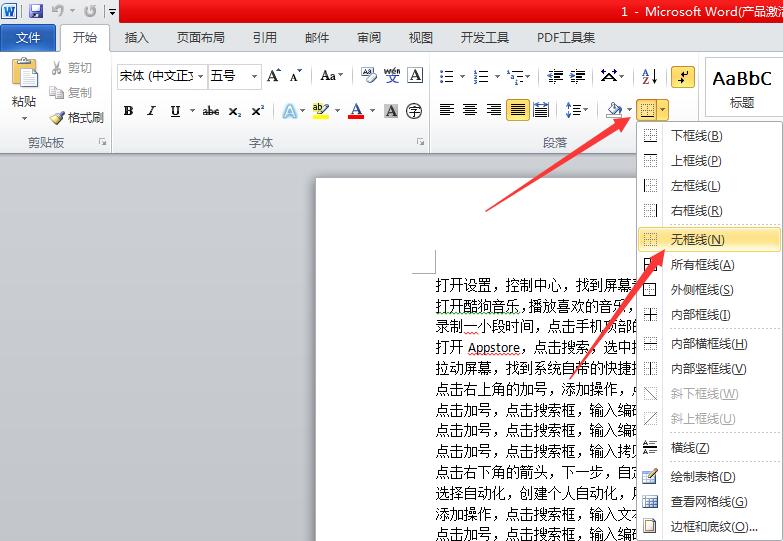Click the Increase Indent icon

577,76
